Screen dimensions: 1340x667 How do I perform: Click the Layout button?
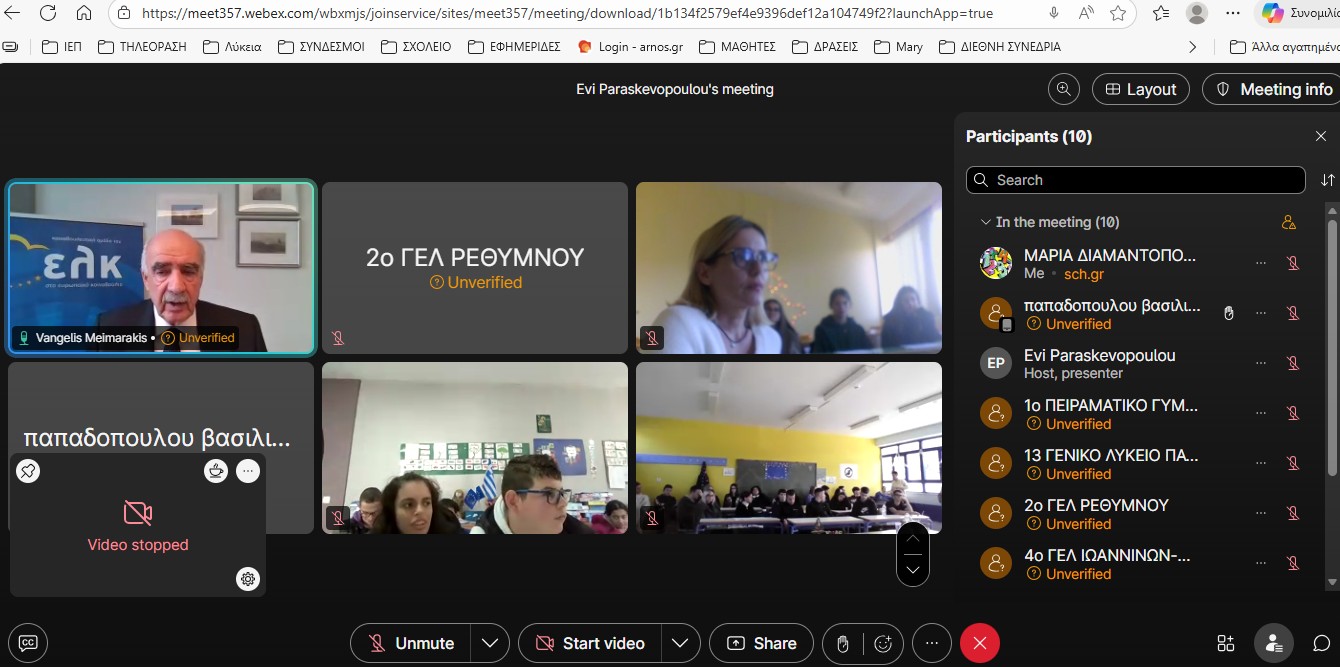click(1140, 89)
